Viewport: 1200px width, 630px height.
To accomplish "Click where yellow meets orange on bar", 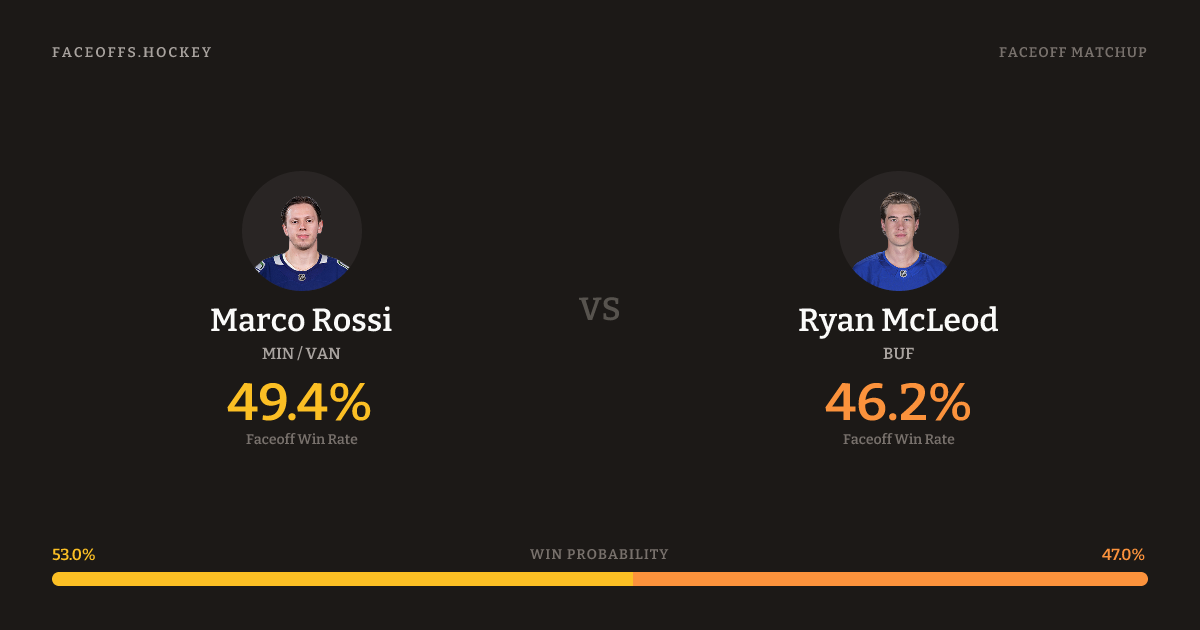I will pyautogui.click(x=633, y=579).
